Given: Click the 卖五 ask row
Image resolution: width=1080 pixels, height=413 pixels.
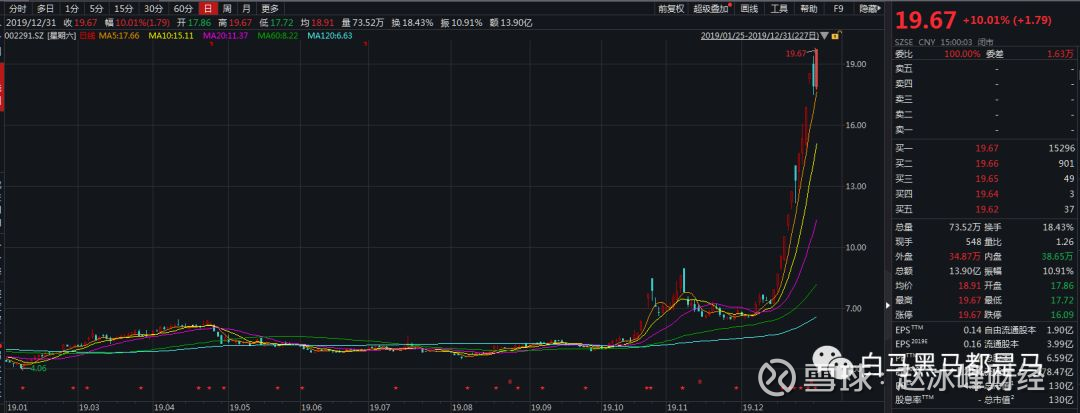Looking at the screenshot, I should (x=984, y=68).
